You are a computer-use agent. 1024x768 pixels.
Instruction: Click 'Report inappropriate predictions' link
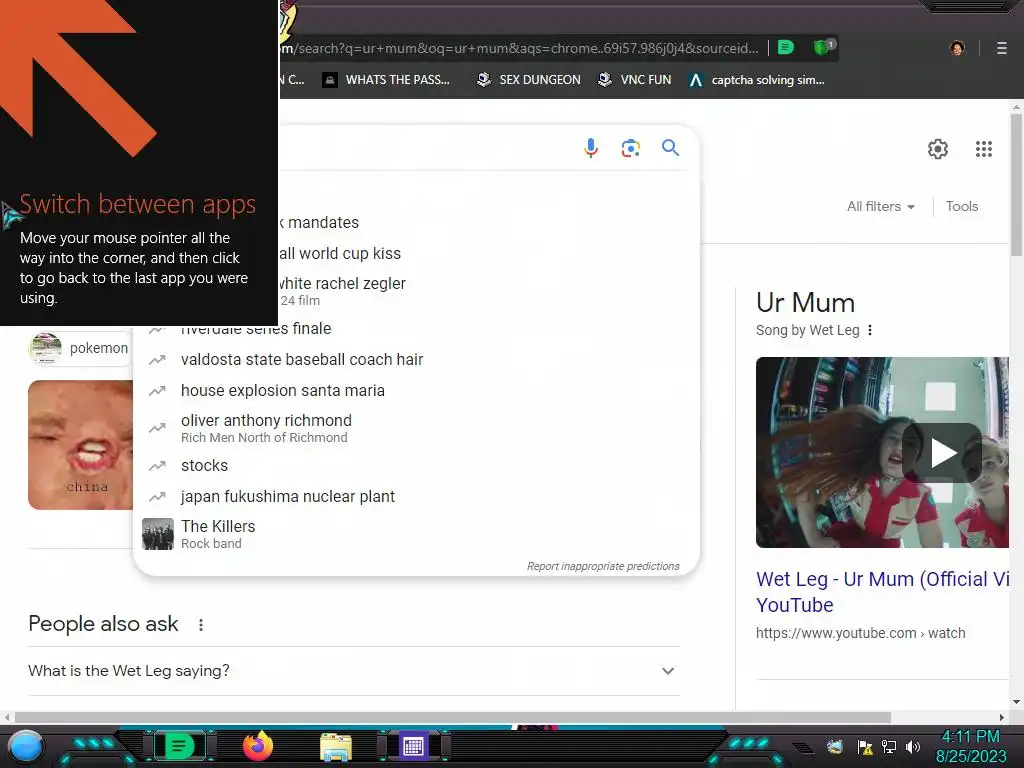tap(603, 566)
